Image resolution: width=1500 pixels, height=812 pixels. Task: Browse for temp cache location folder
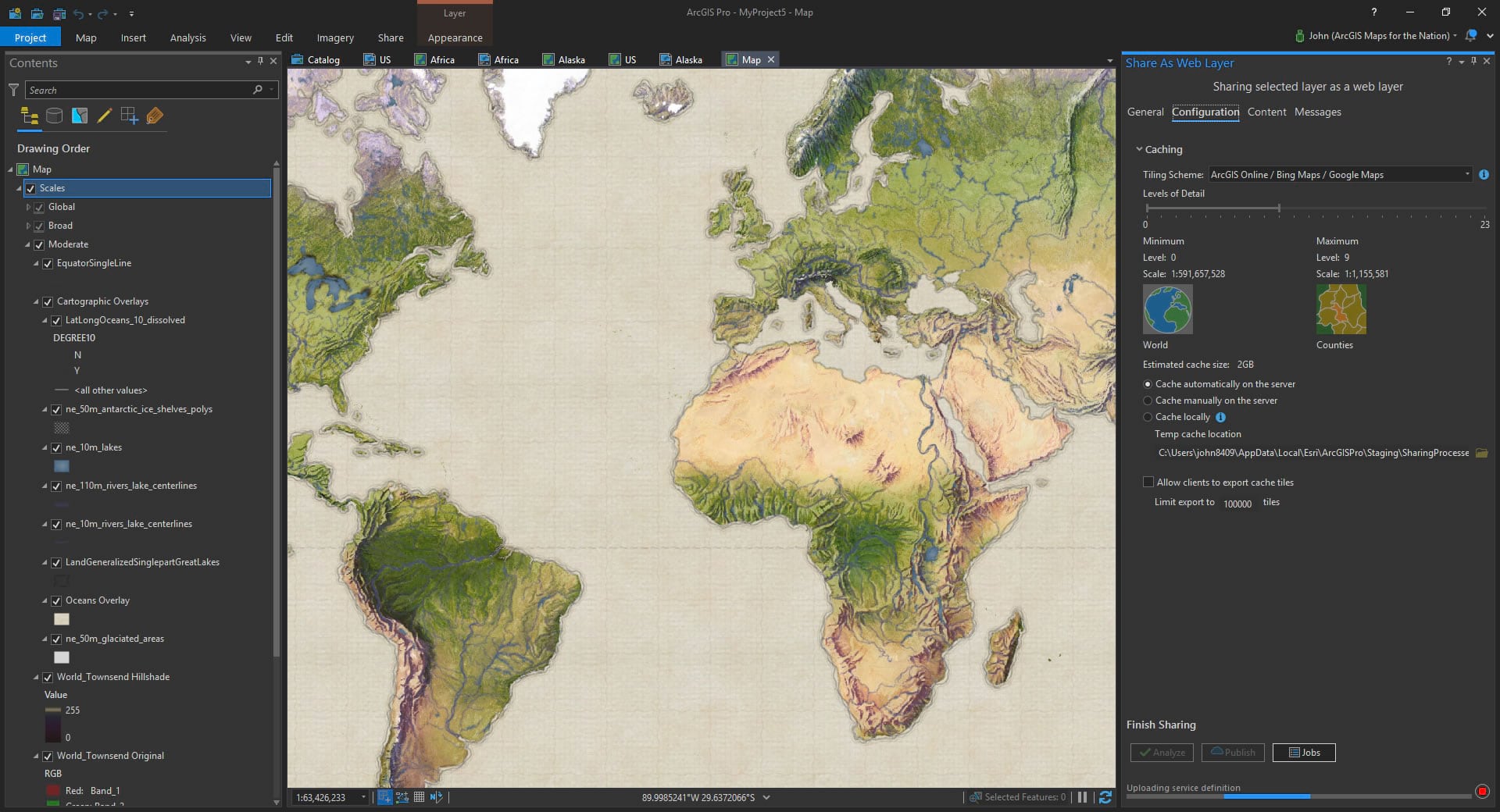[1481, 453]
